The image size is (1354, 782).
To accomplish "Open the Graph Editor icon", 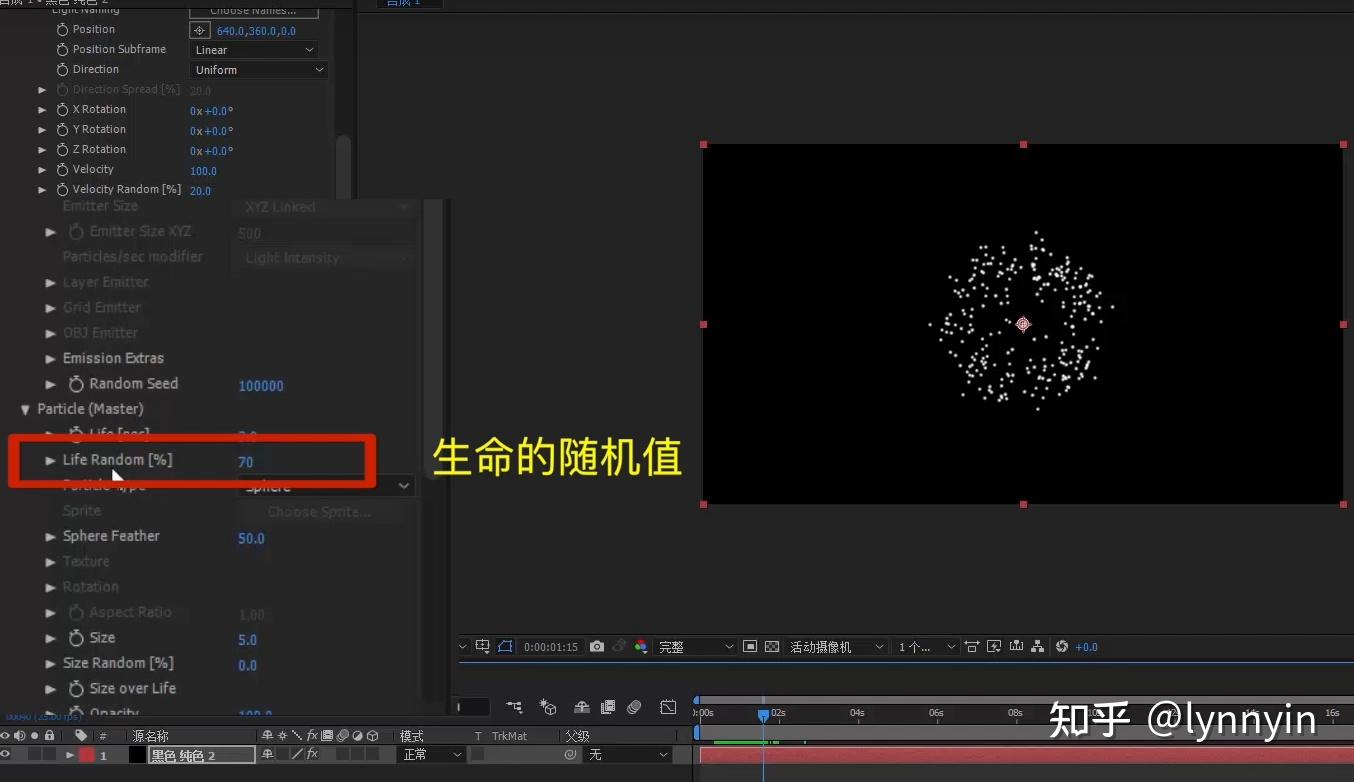I will click(667, 707).
